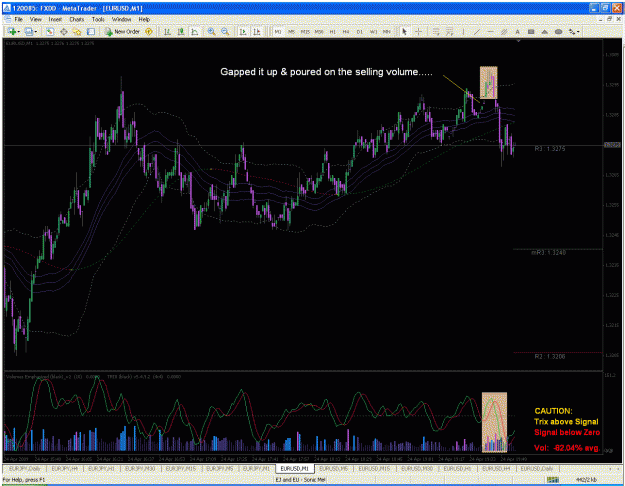The image size is (625, 486).
Task: Switch to candlestick chart display
Action: pos(181,31)
